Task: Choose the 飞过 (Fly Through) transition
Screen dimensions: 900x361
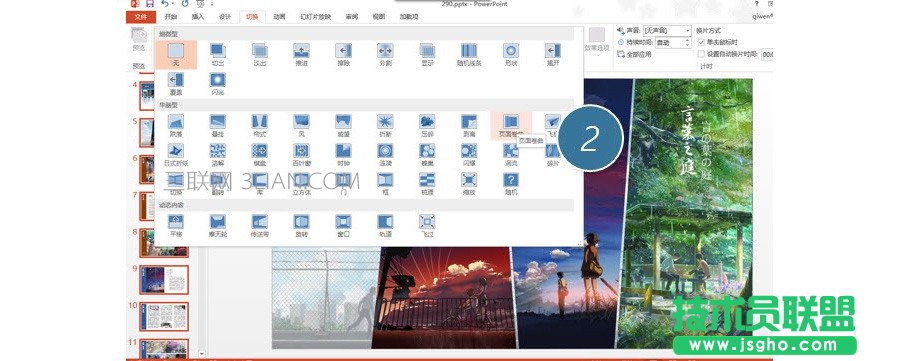Action: coord(427,226)
